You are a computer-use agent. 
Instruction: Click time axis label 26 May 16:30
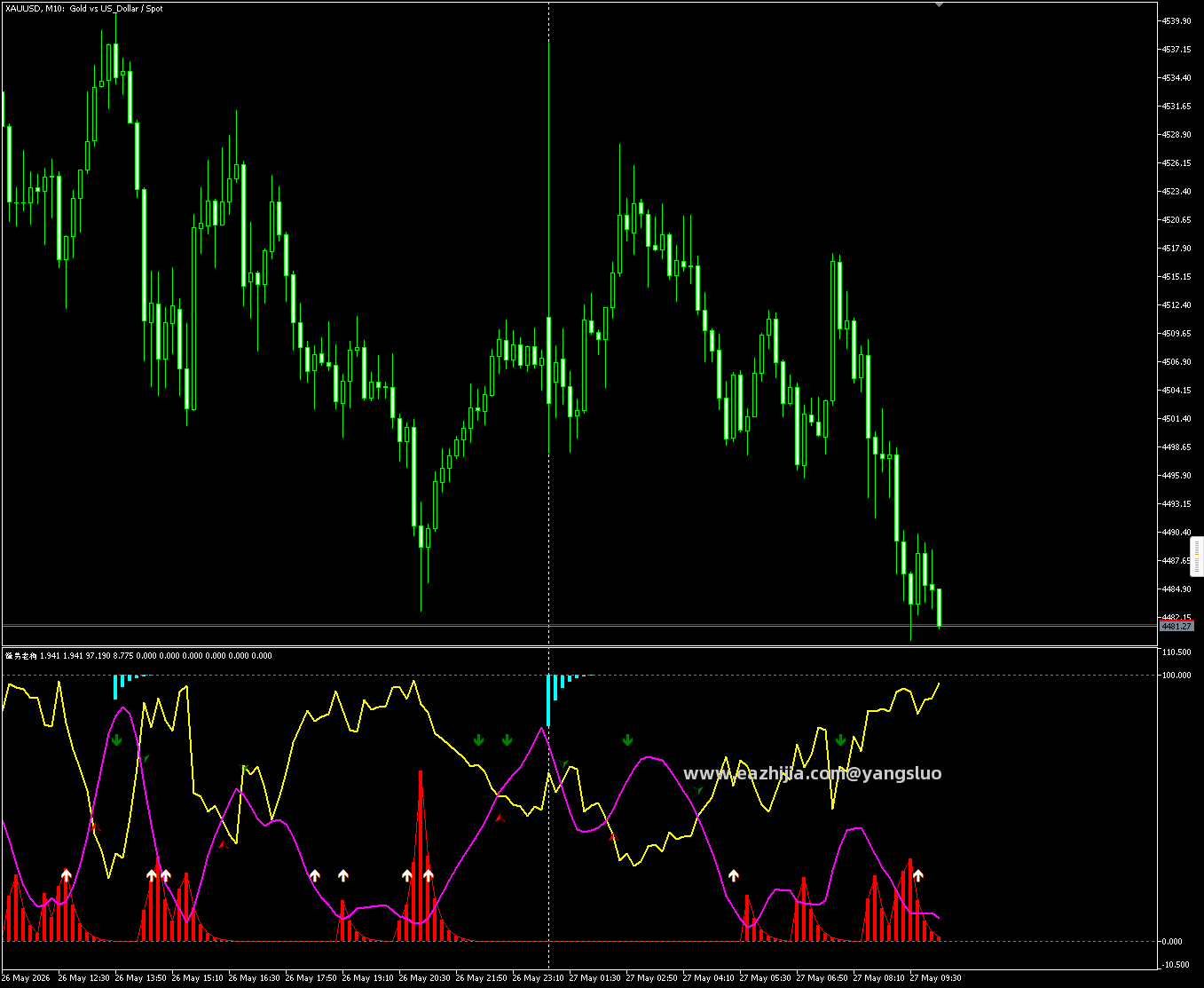(x=255, y=978)
